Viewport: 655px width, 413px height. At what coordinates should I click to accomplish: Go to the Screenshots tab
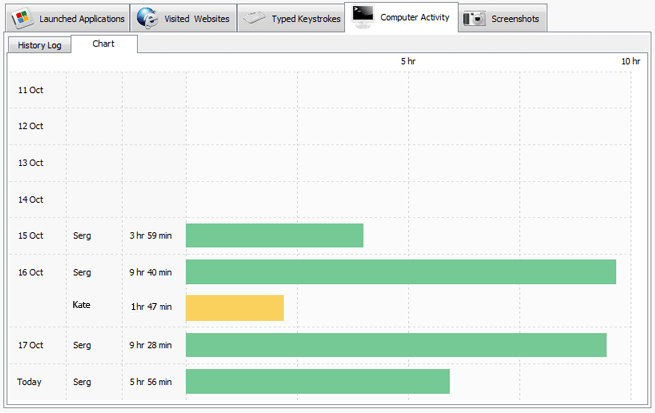coord(503,18)
